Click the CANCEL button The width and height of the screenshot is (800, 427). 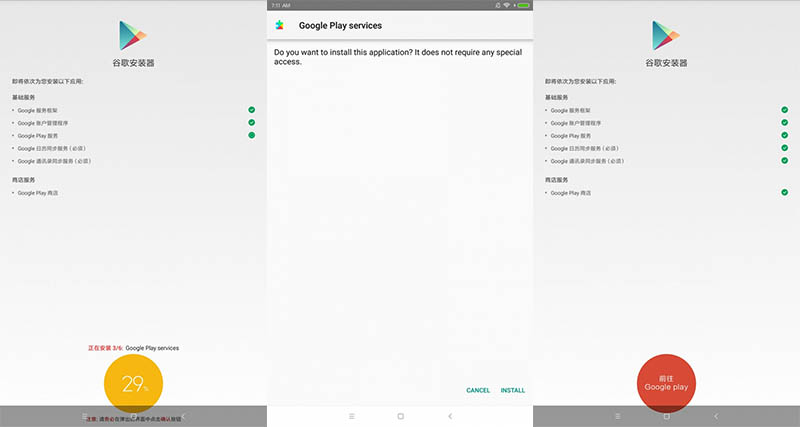[x=478, y=390]
